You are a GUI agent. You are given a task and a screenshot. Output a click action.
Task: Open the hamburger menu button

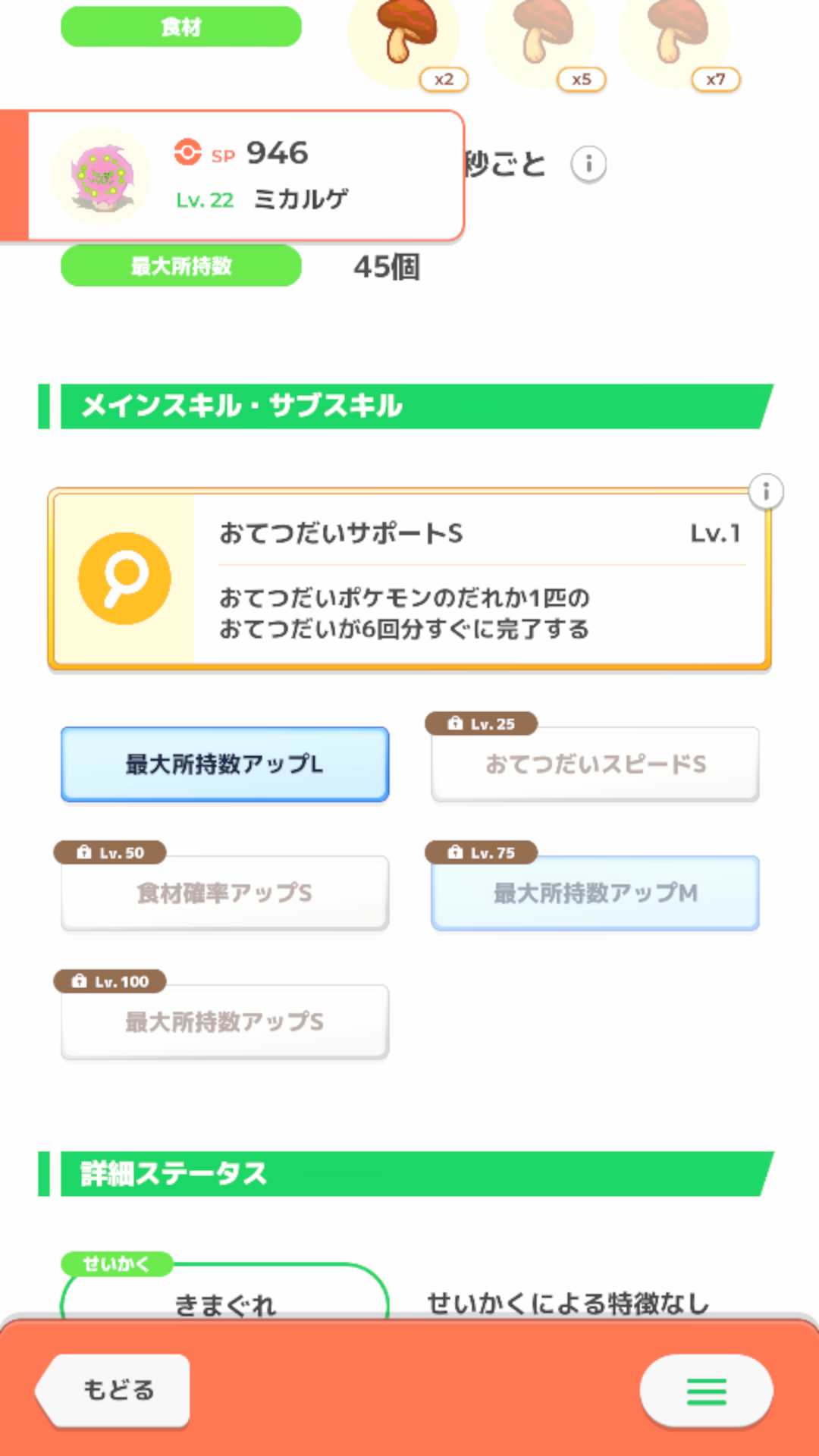coord(706,1392)
